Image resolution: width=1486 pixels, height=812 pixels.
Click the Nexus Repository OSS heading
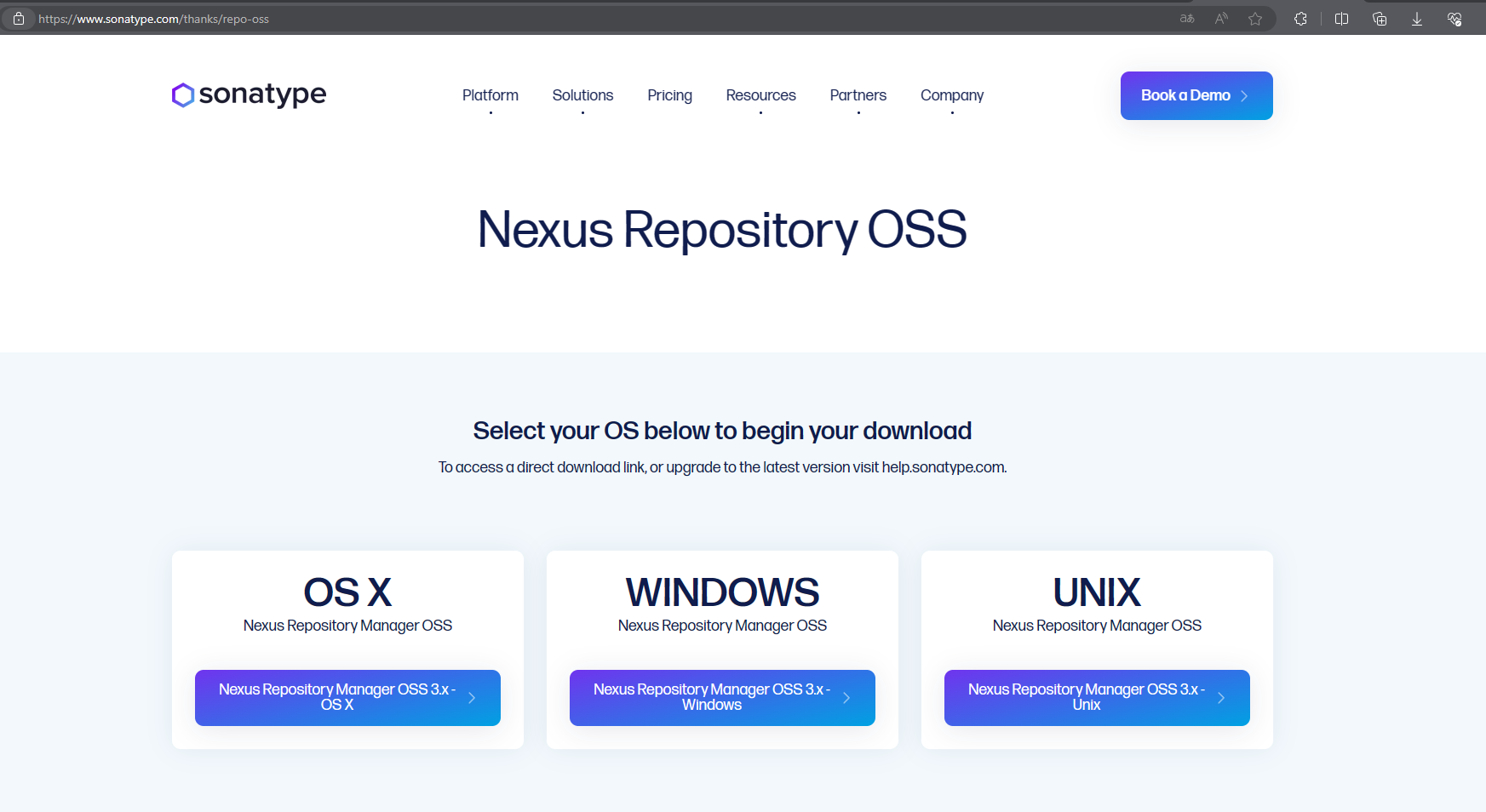pyautogui.click(x=722, y=230)
